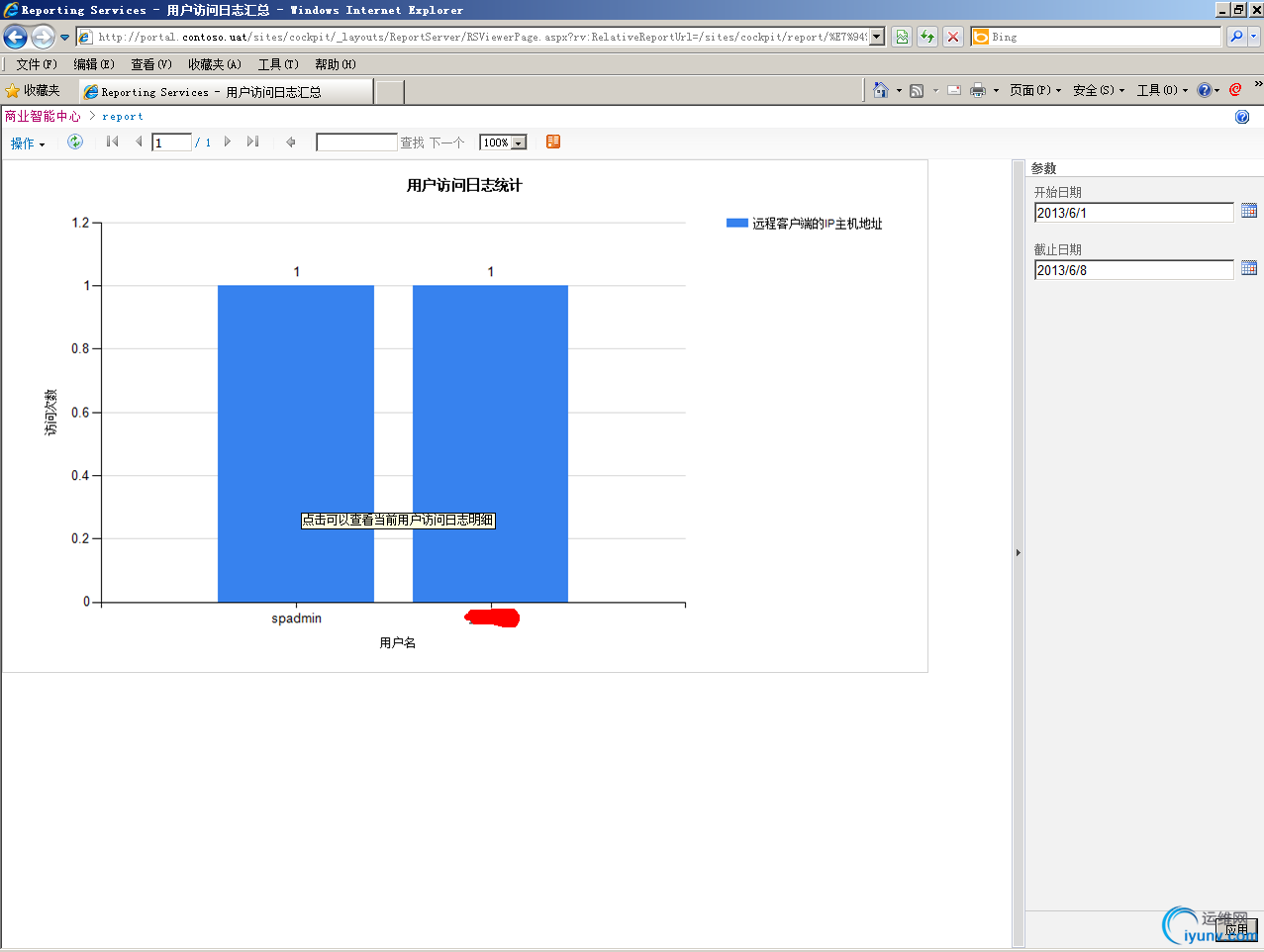This screenshot has width=1264, height=952.
Task: Go to previous report page icon
Action: tap(139, 142)
